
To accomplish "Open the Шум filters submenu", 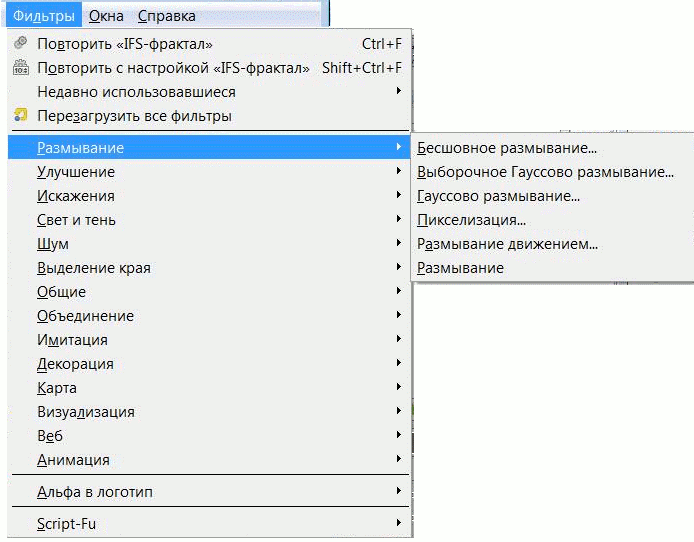I will (209, 243).
